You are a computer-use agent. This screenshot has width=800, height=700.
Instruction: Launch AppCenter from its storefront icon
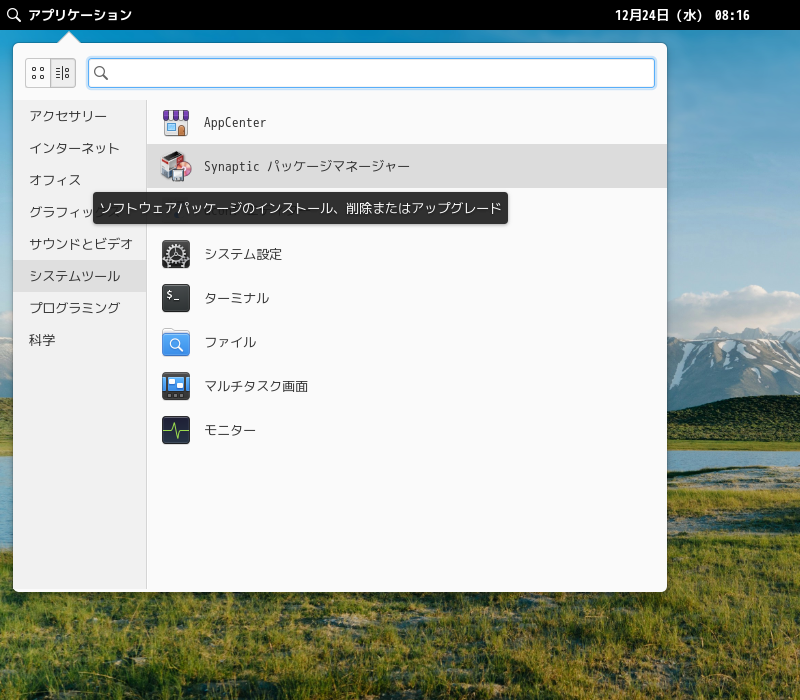(176, 123)
